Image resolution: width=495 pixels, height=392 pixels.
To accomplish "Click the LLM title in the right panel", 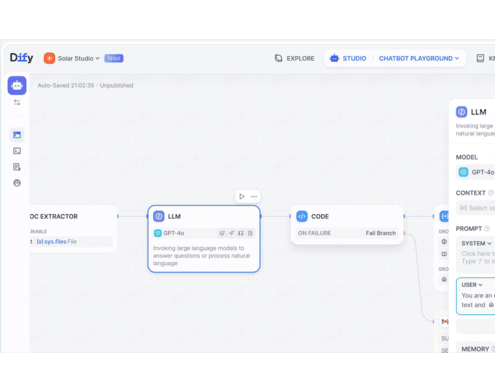I will (478, 112).
